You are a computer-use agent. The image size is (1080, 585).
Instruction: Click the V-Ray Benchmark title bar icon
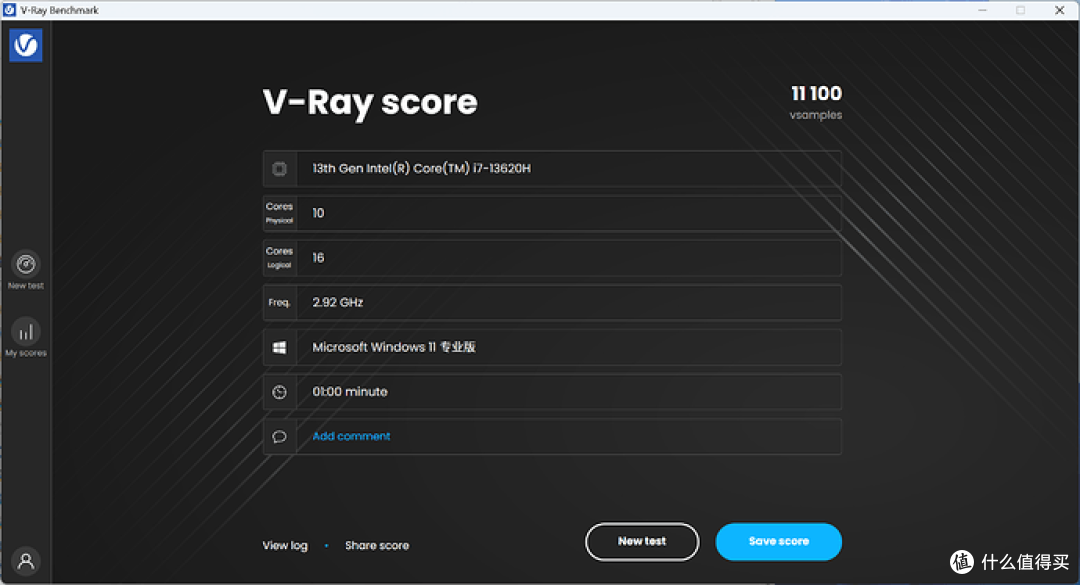[x=9, y=10]
